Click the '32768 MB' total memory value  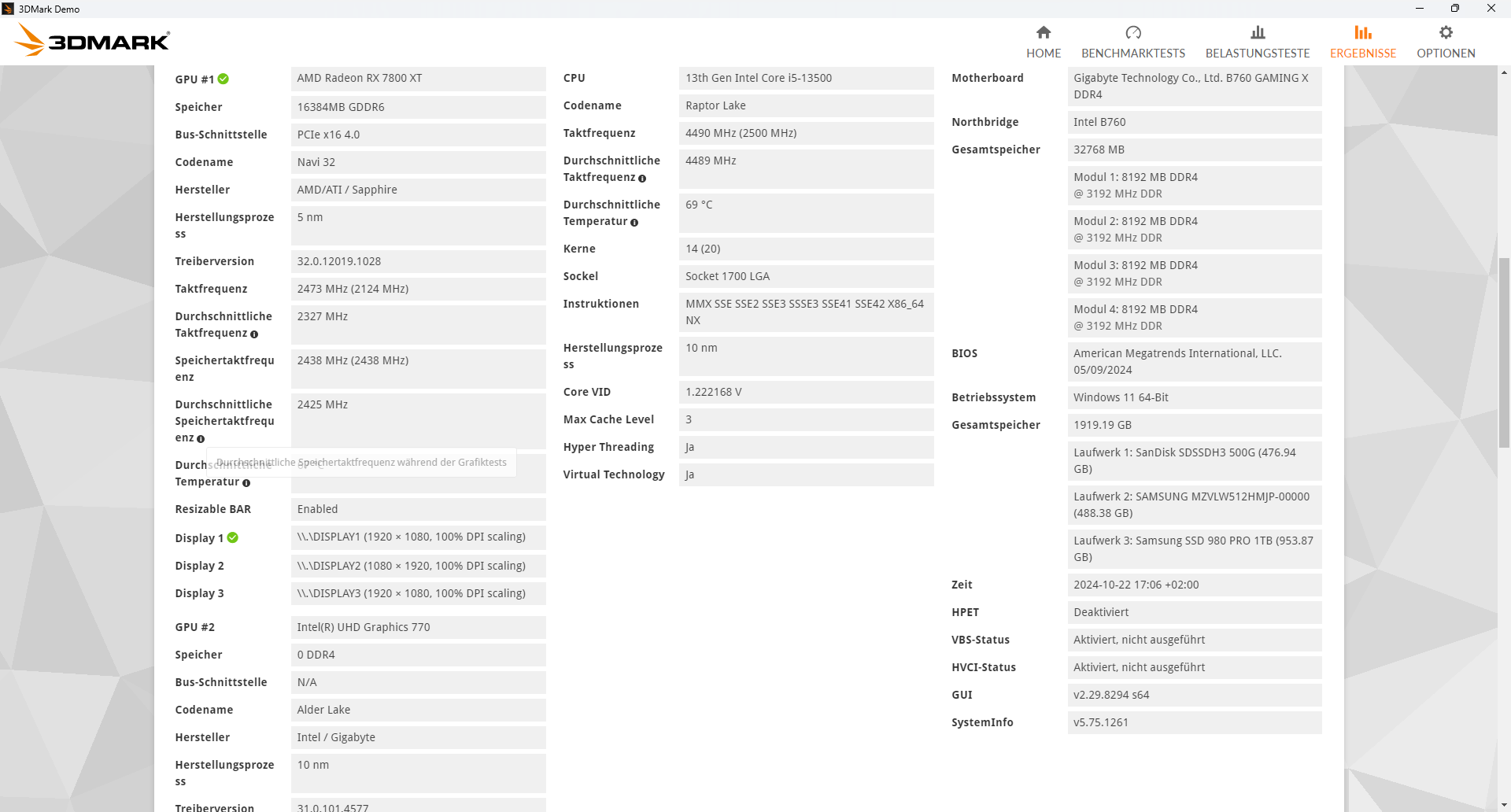click(x=1195, y=149)
